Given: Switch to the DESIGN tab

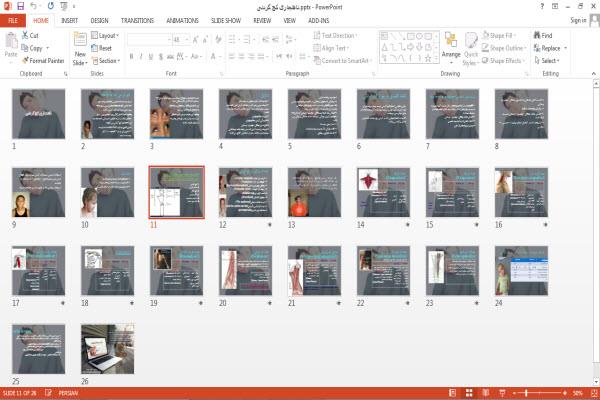Looking at the screenshot, I should coord(99,20).
